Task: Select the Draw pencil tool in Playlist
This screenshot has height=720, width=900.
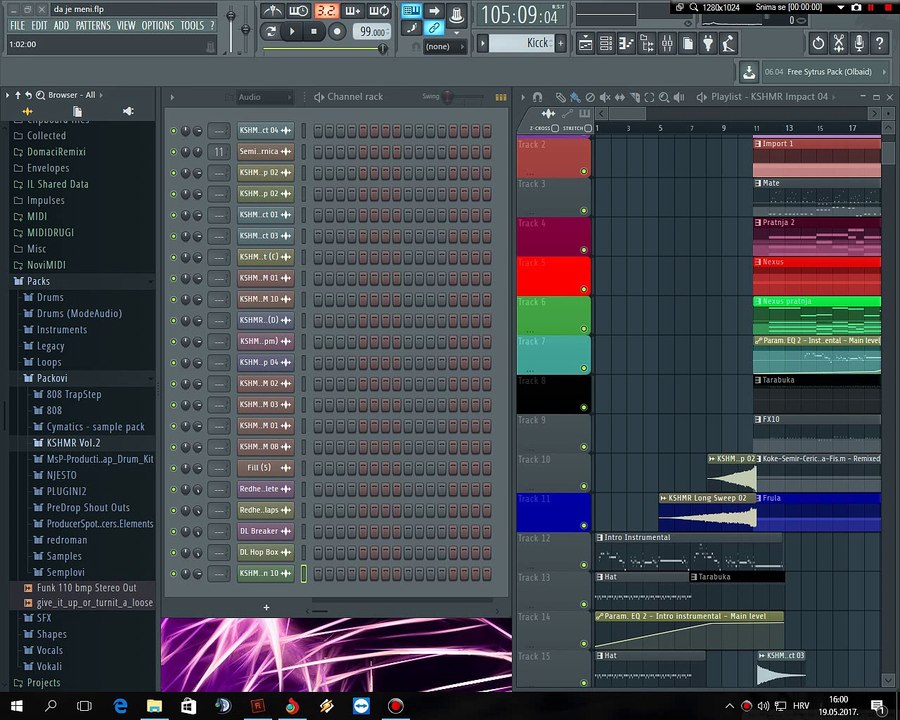Action: (x=561, y=97)
